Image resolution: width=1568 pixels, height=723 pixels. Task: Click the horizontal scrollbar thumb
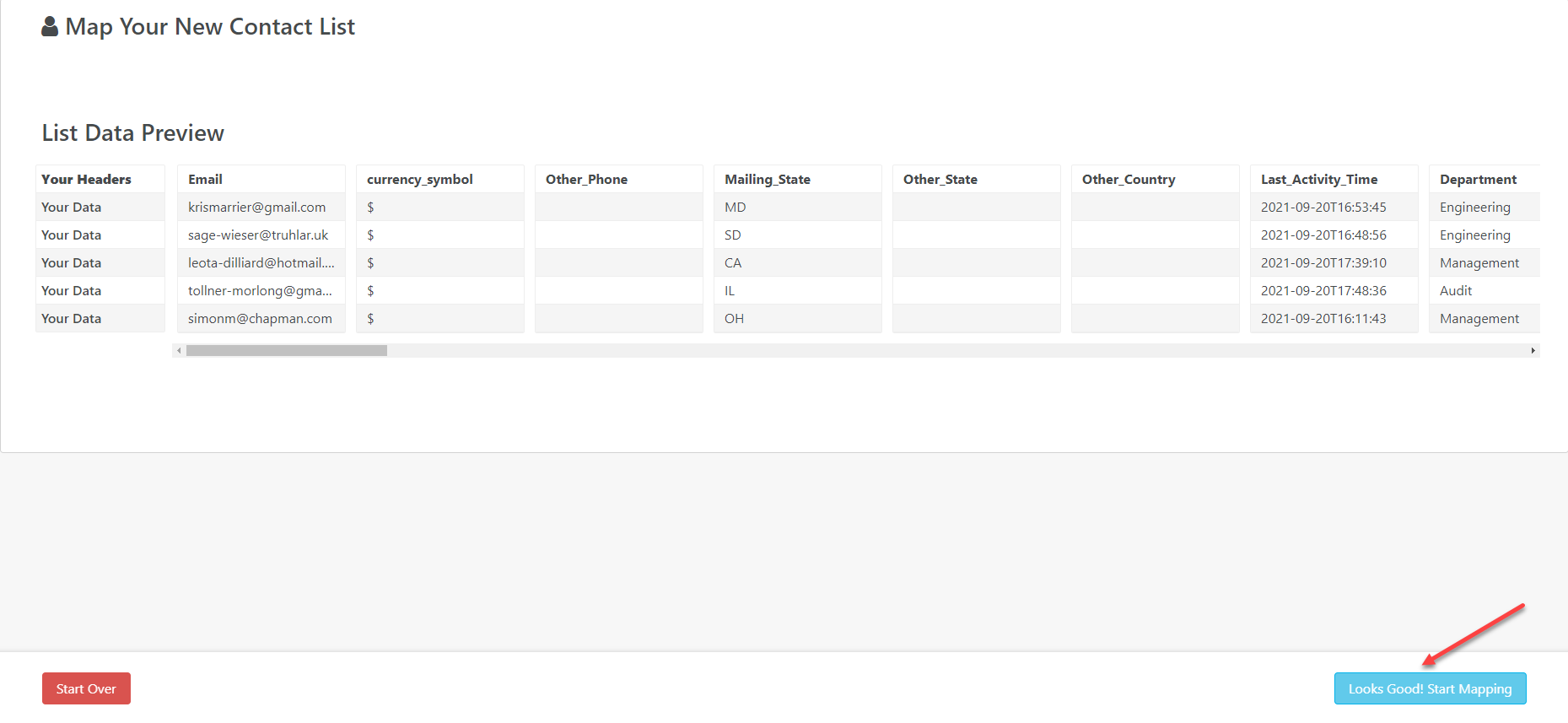pos(287,350)
